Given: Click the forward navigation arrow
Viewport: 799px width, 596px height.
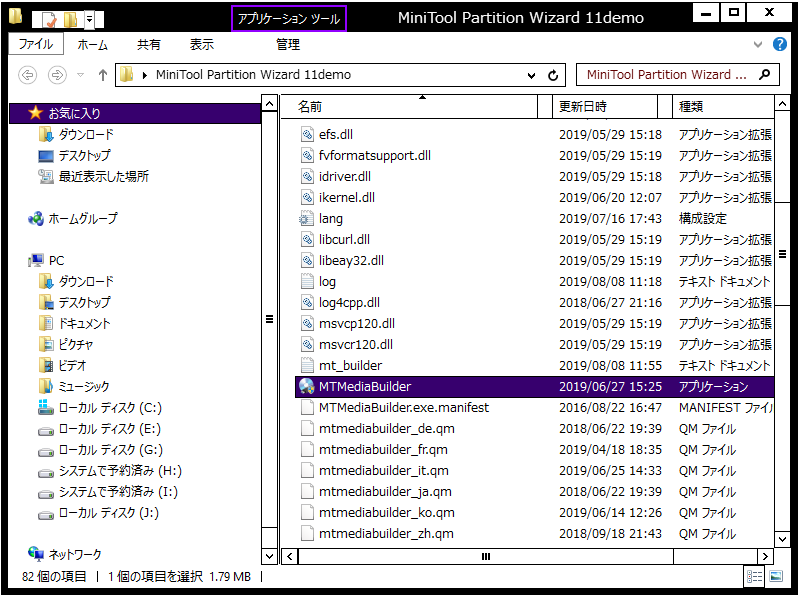Looking at the screenshot, I should (57, 75).
